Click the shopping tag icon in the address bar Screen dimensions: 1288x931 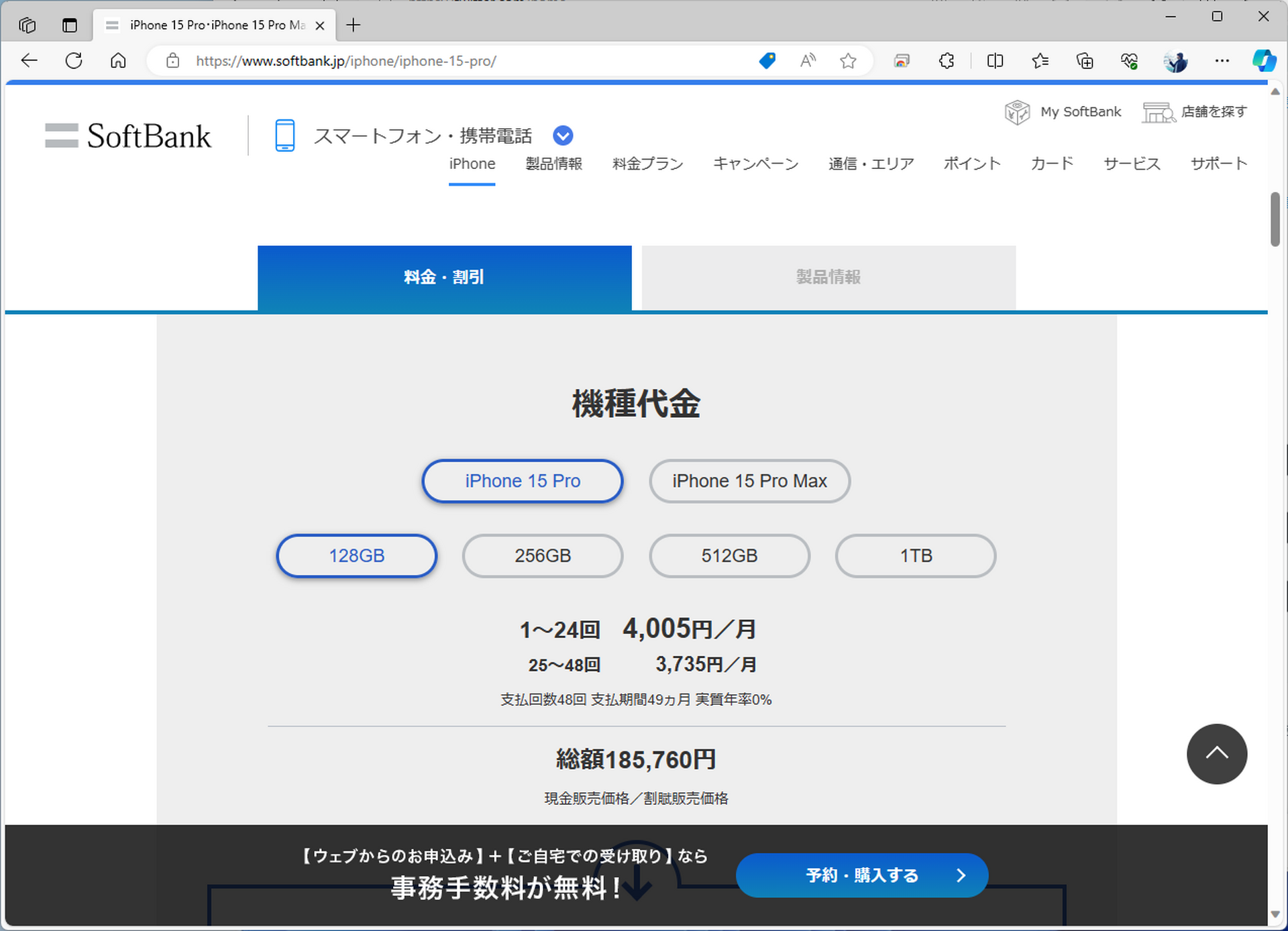pos(766,60)
